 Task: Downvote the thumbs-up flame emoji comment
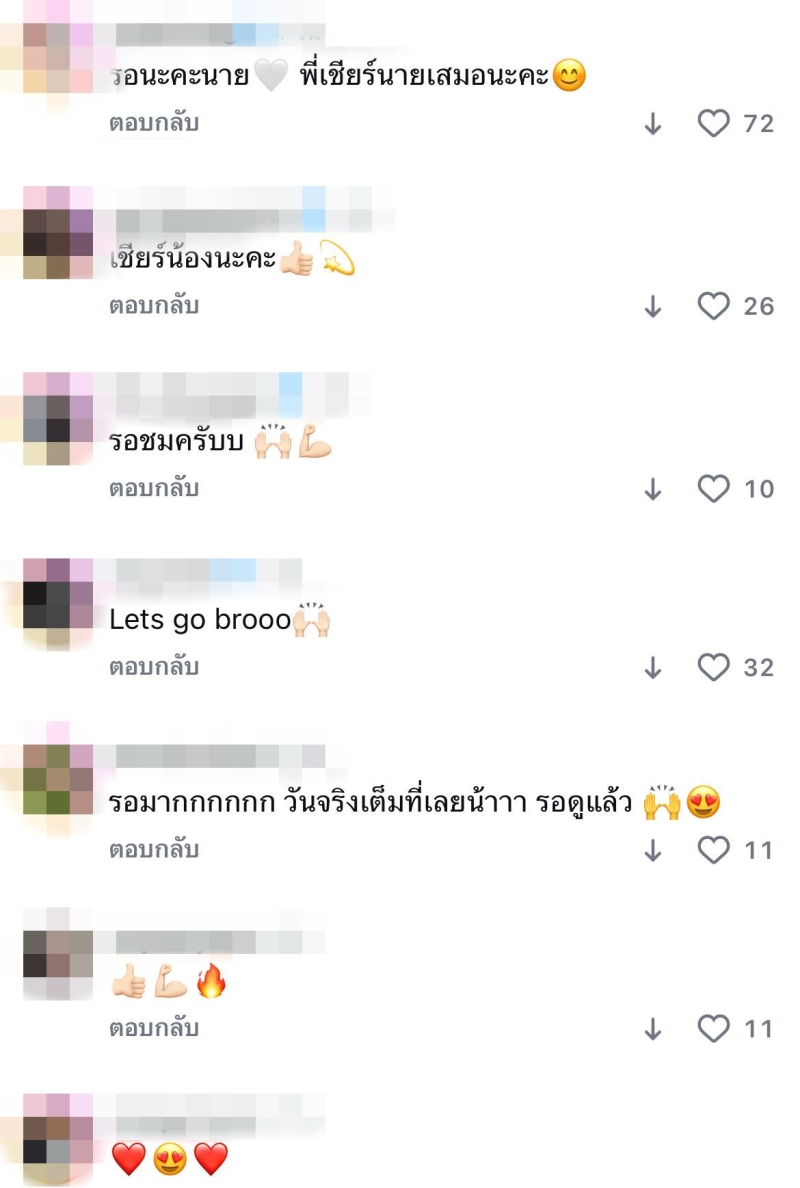[x=653, y=1029]
